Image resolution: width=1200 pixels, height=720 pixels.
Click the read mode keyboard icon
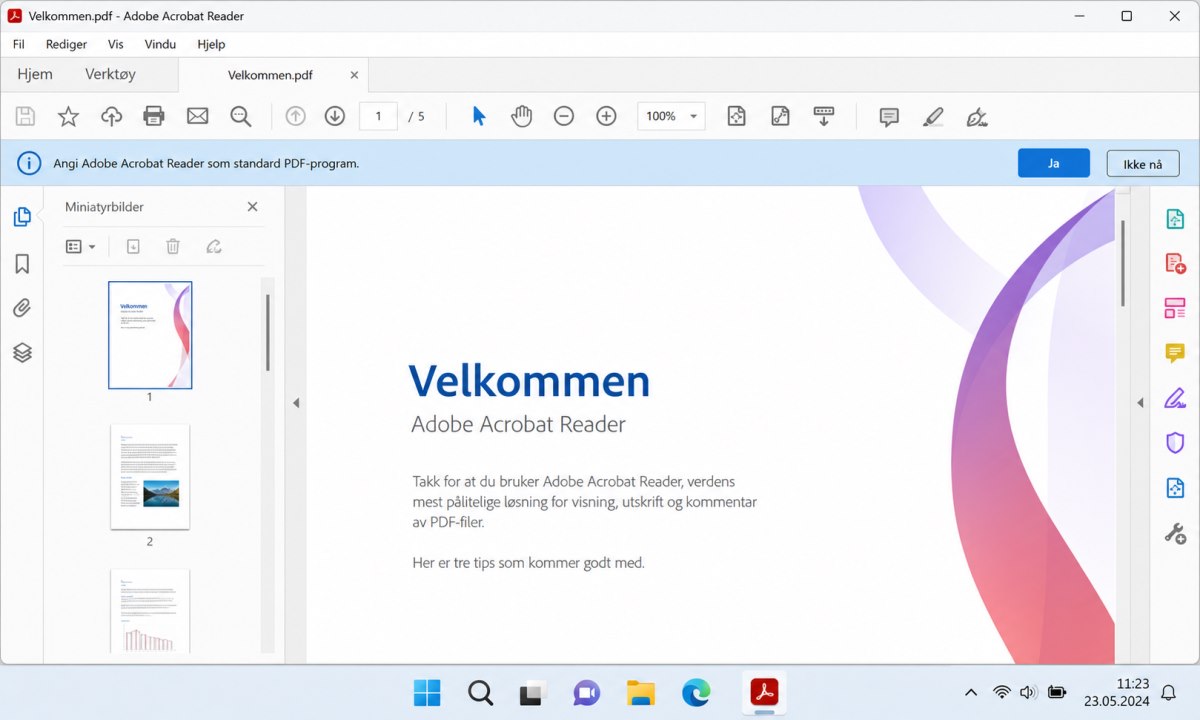[824, 116]
